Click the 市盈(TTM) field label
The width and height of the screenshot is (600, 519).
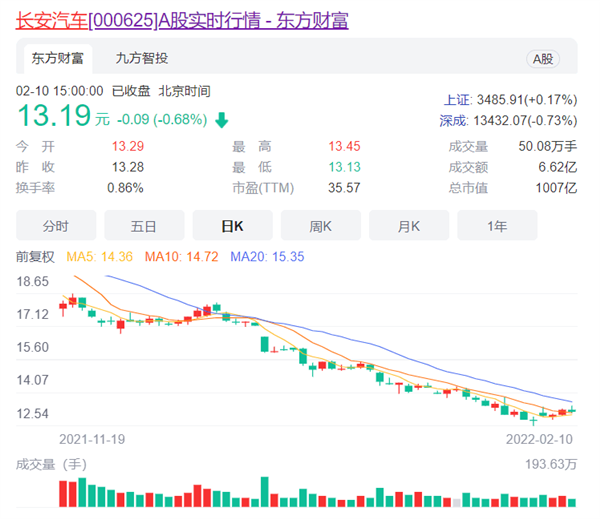coord(263,188)
